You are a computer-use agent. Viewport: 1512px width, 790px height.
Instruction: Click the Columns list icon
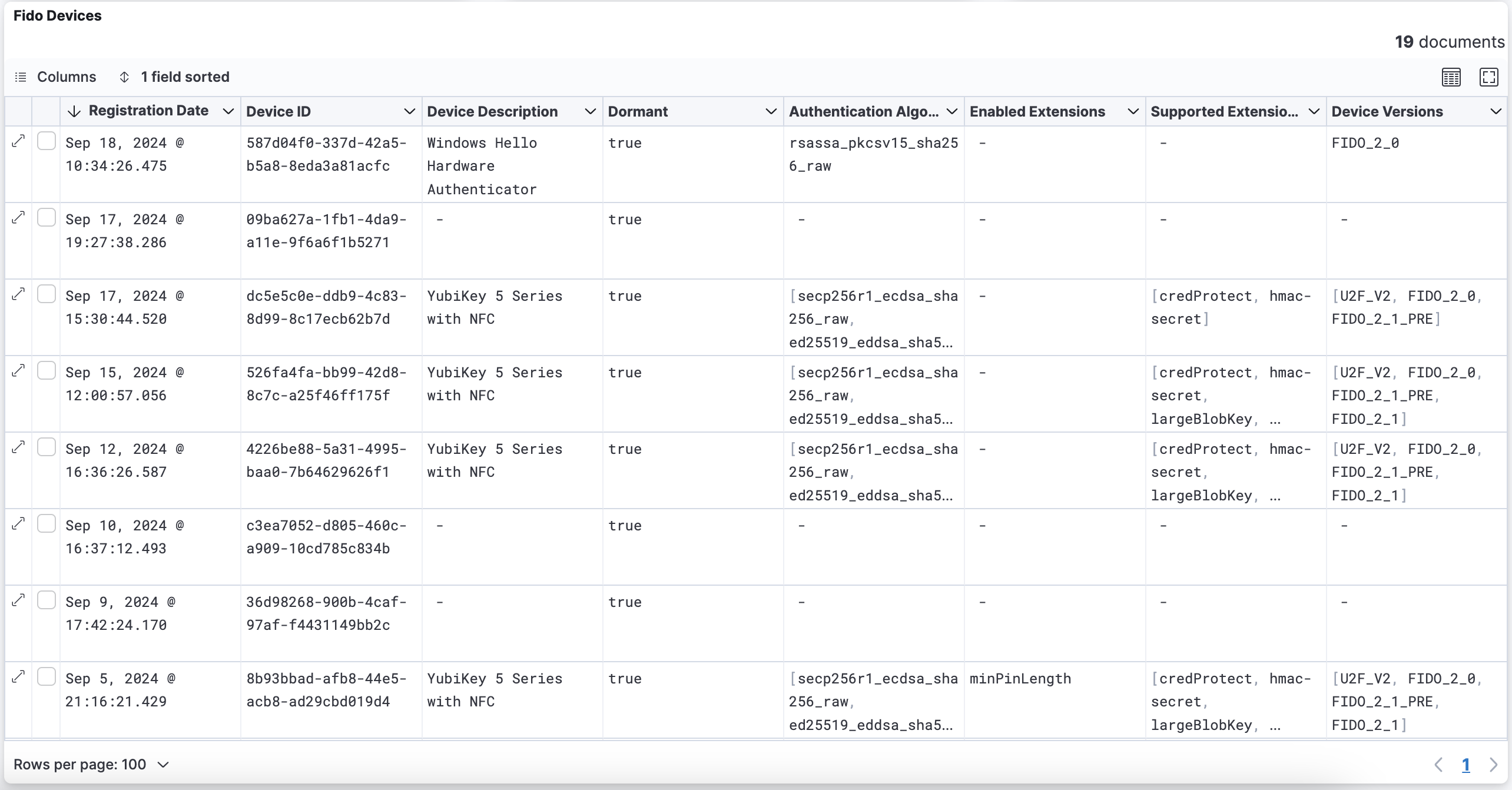[x=20, y=77]
